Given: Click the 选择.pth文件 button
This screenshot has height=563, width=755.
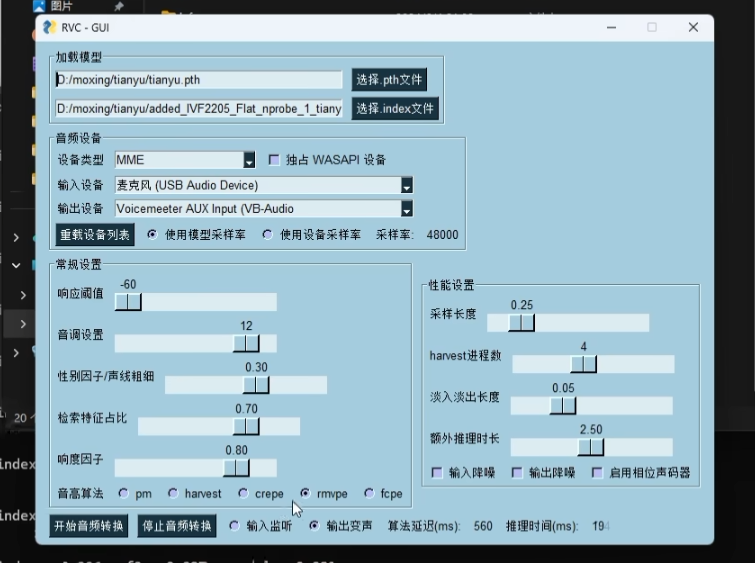Looking at the screenshot, I should coord(389,79).
